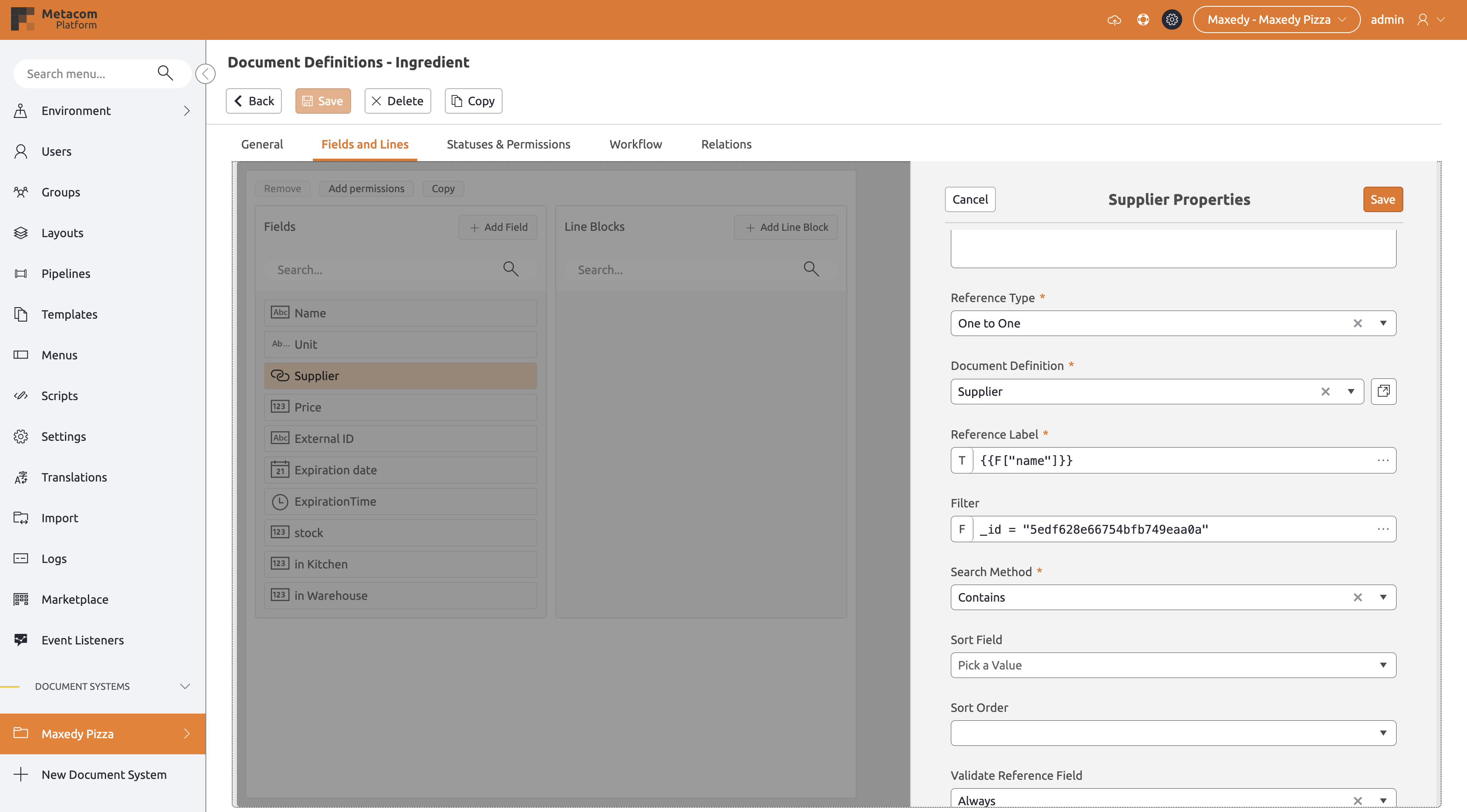The width and height of the screenshot is (1467, 812).
Task: Click the Delete button
Action: tap(397, 101)
